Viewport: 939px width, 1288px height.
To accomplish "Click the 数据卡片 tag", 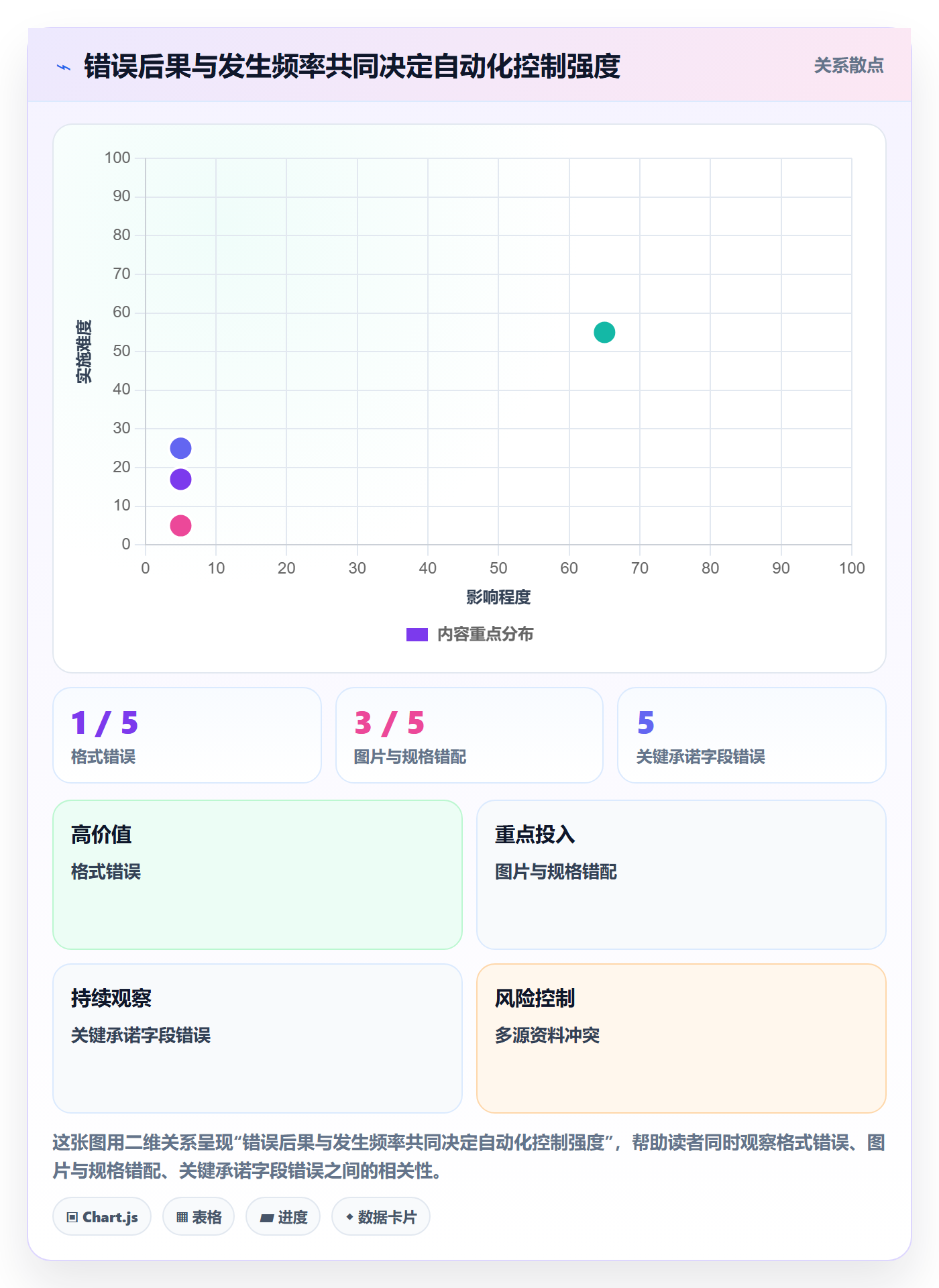I will pos(381,1216).
